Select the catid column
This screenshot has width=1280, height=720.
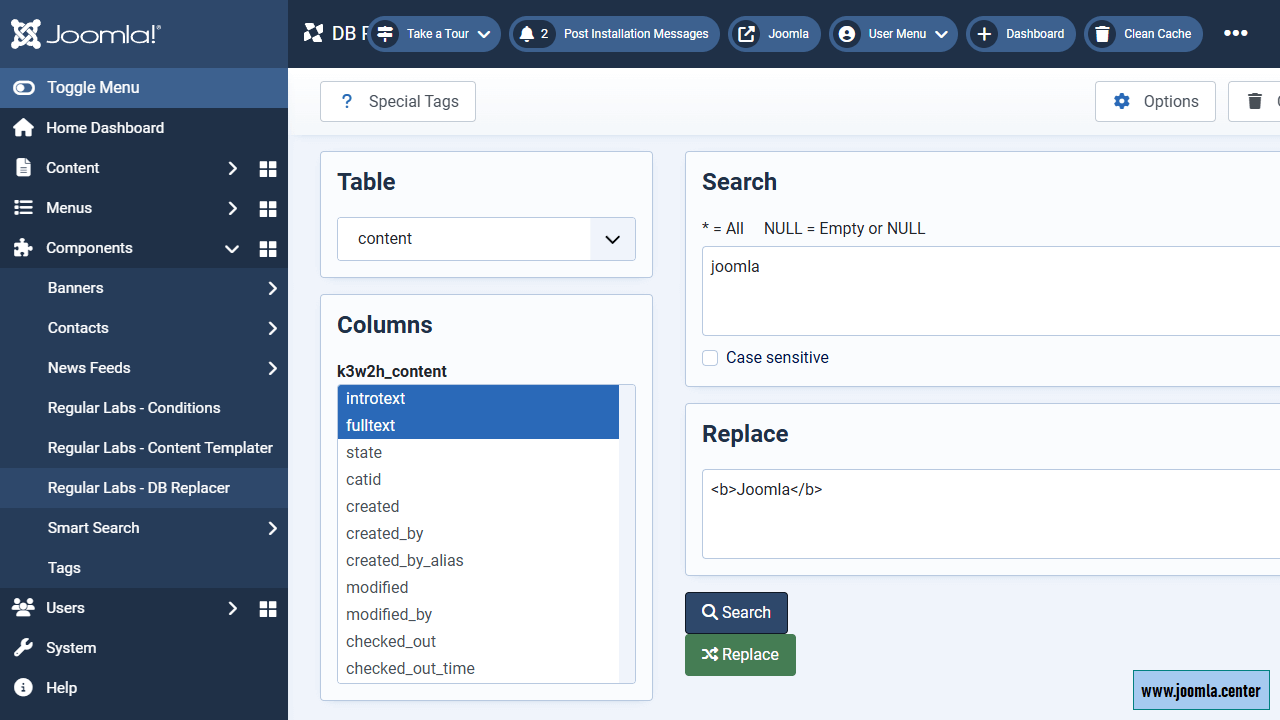point(478,479)
